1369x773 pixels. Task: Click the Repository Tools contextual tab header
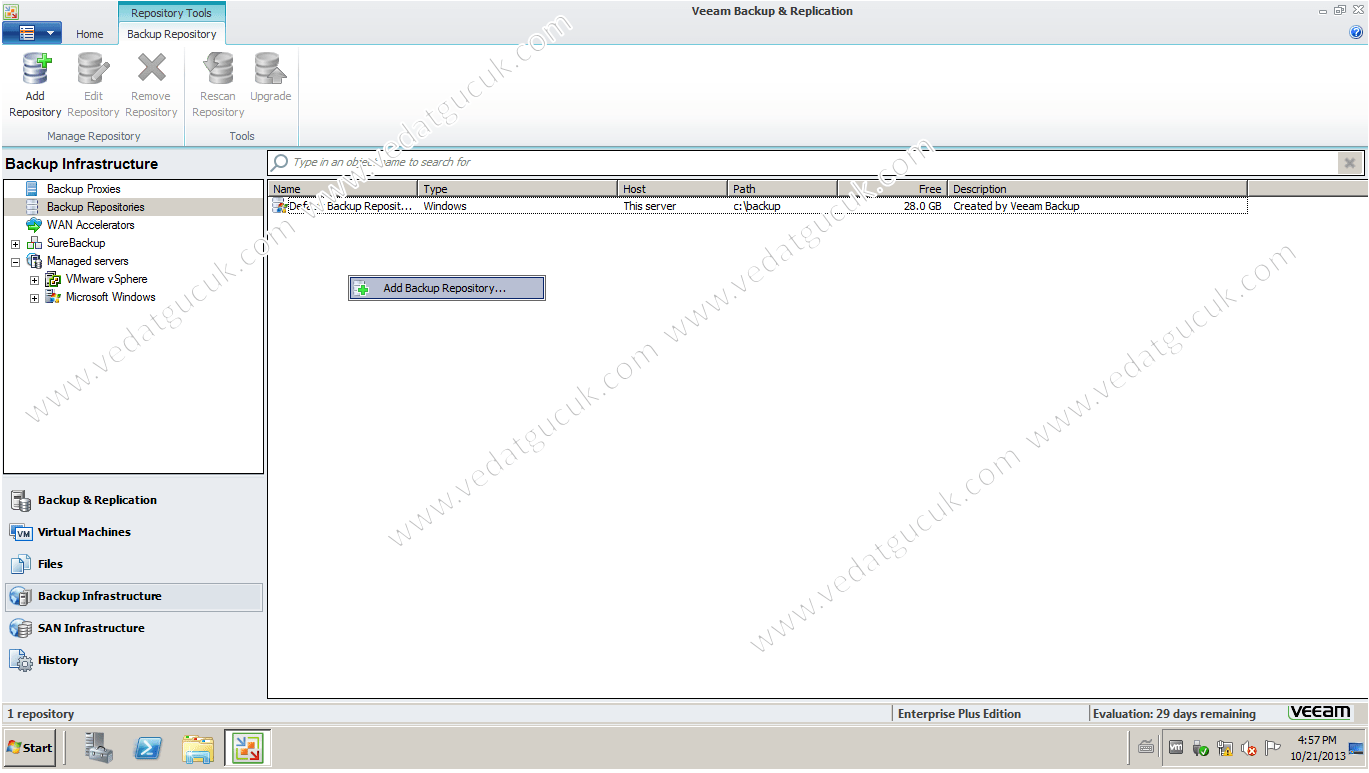[x=172, y=13]
